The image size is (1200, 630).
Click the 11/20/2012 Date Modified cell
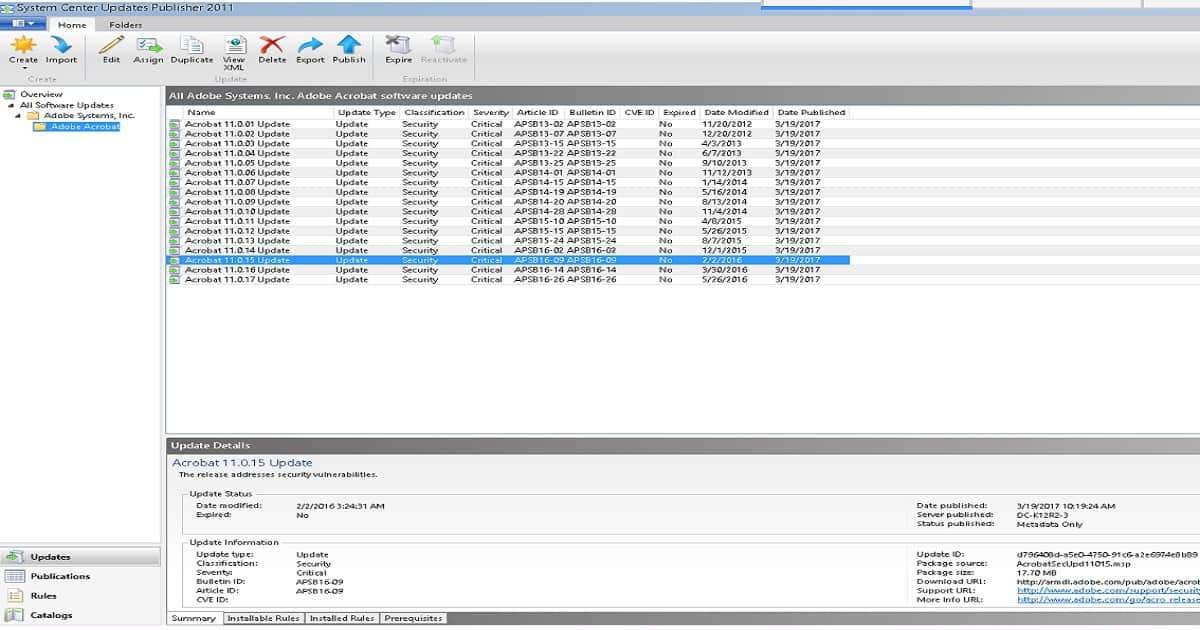coord(726,124)
